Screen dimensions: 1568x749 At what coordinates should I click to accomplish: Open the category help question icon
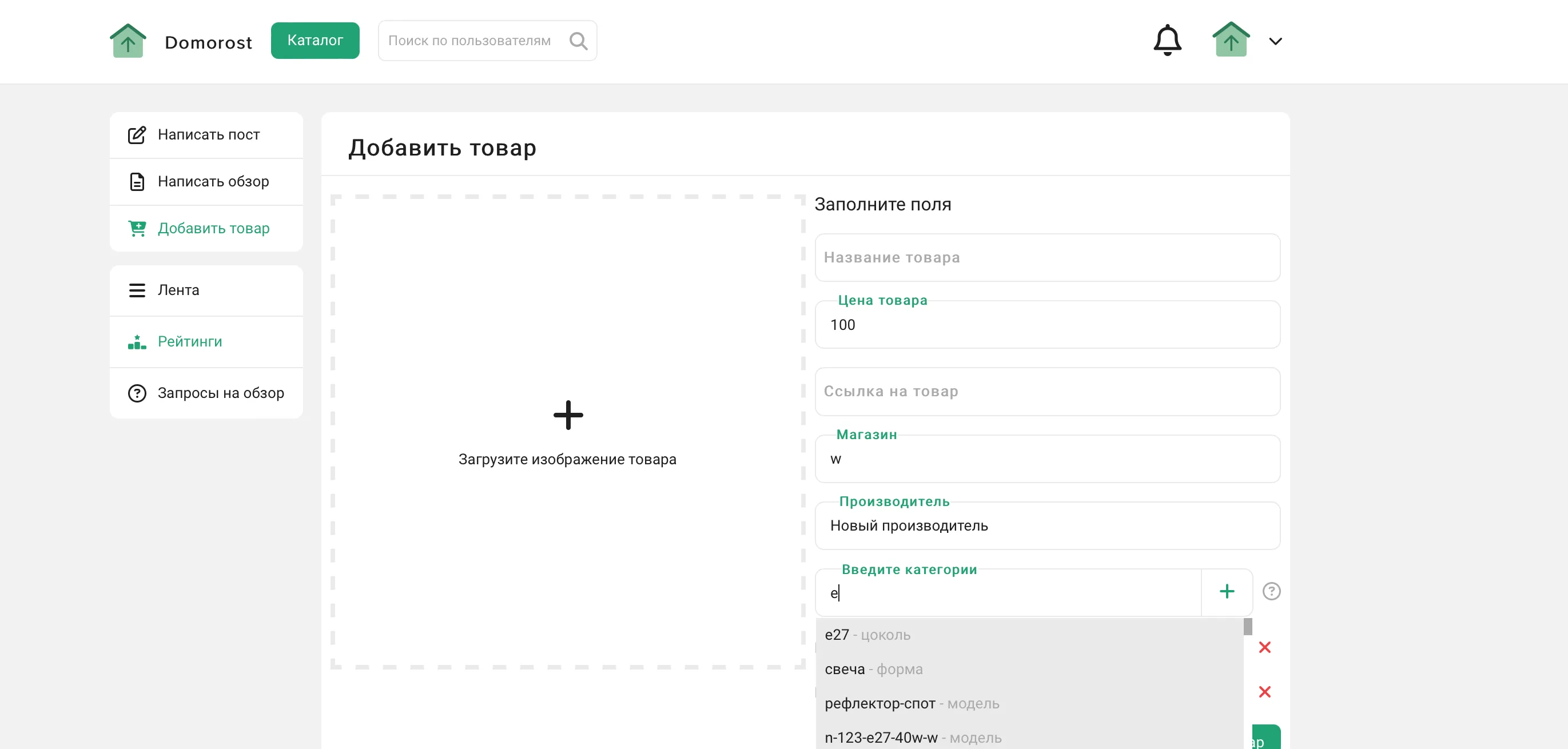tap(1271, 591)
